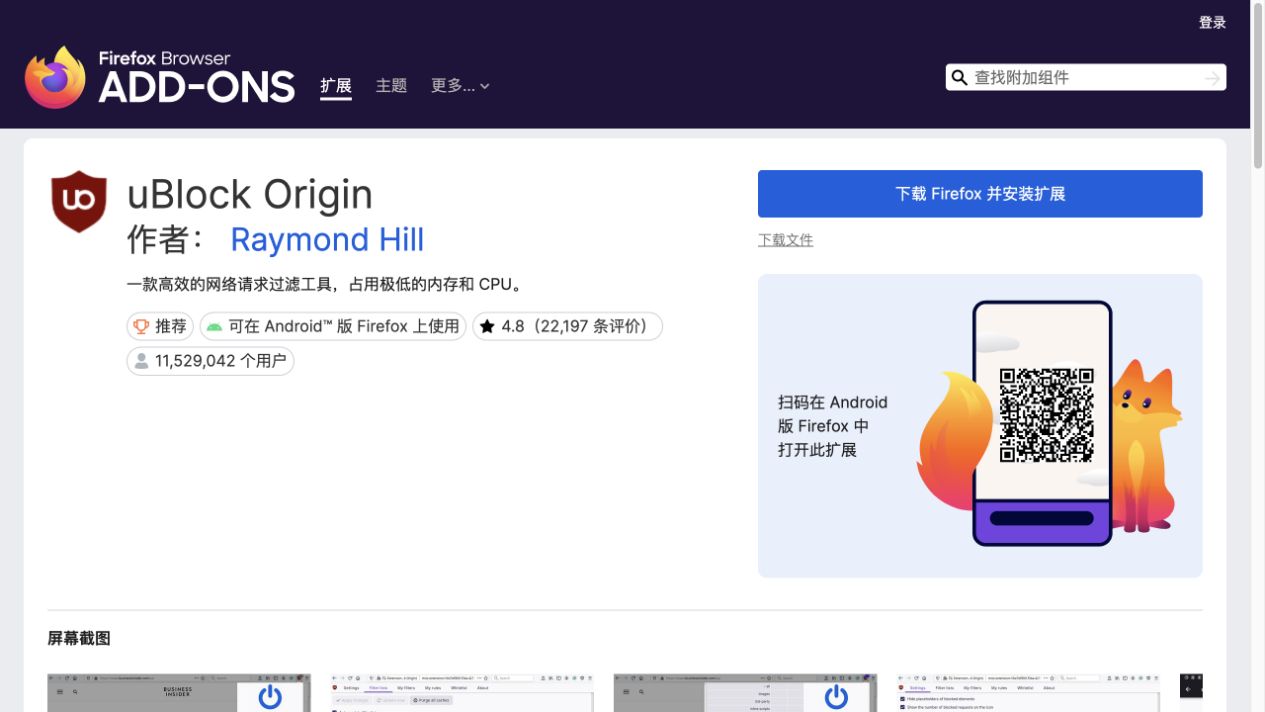Screen dimensions: 1265x712
Task: Click the trophy icon on 推荐 badge
Action: tap(141, 326)
